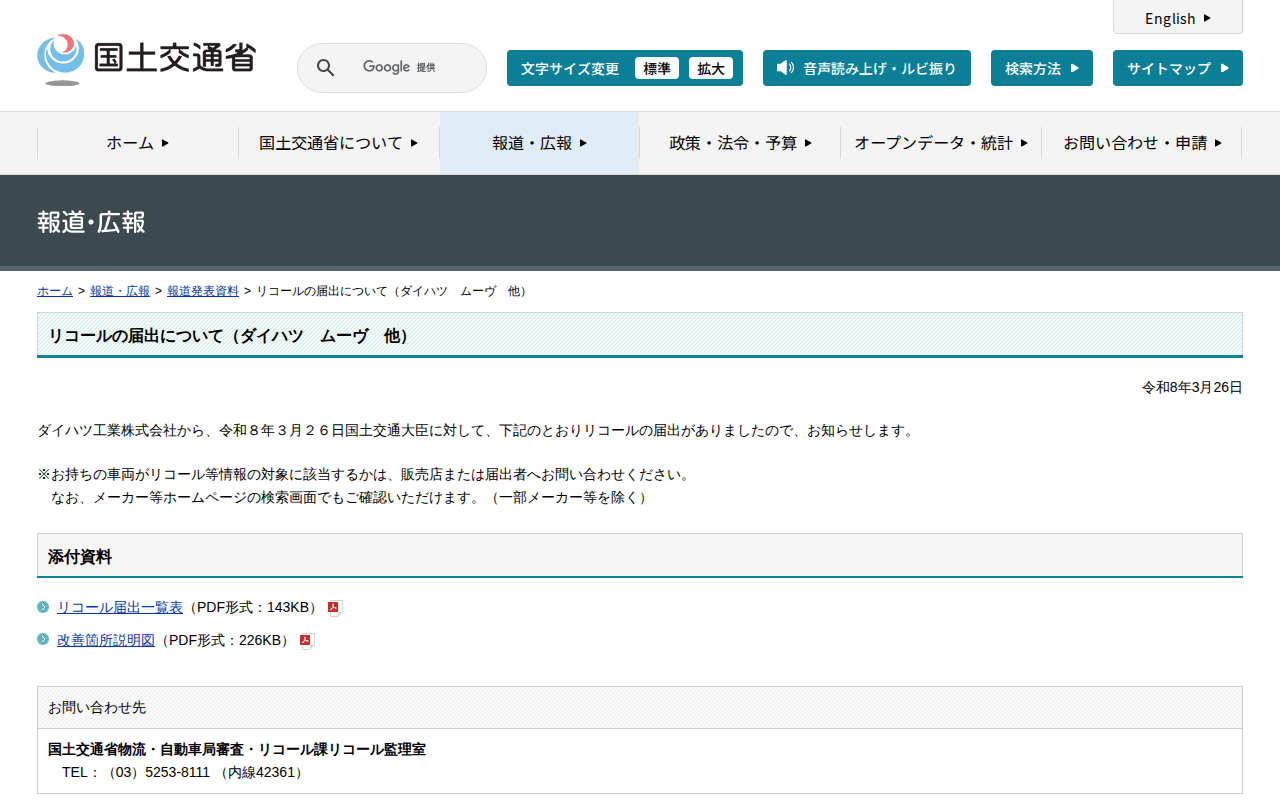This screenshot has height=800, width=1280.
Task: Open the 報道・広報 navigation tab
Action: [x=539, y=143]
